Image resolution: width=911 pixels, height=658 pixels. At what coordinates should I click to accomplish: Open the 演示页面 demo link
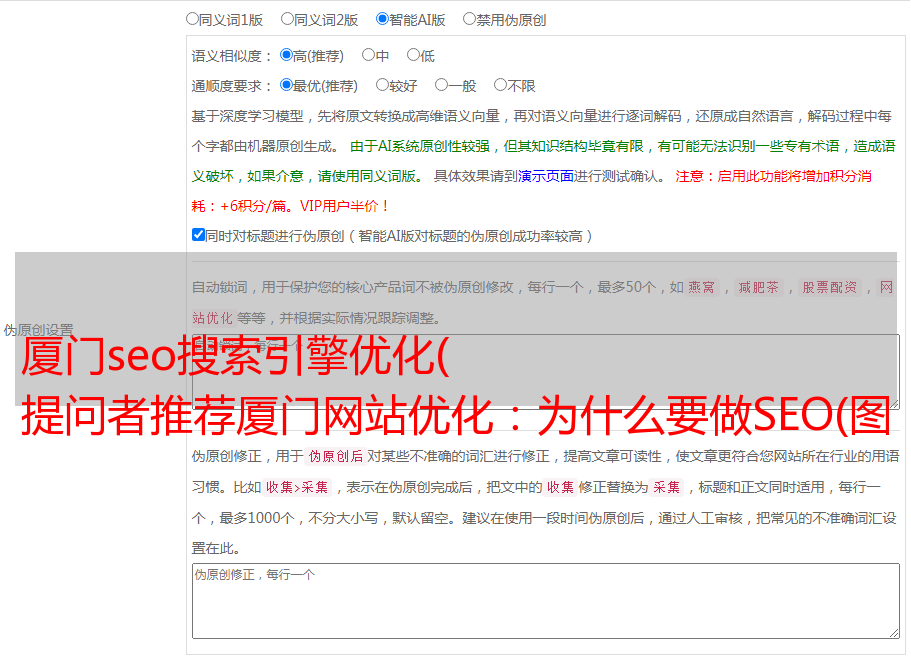[545, 176]
